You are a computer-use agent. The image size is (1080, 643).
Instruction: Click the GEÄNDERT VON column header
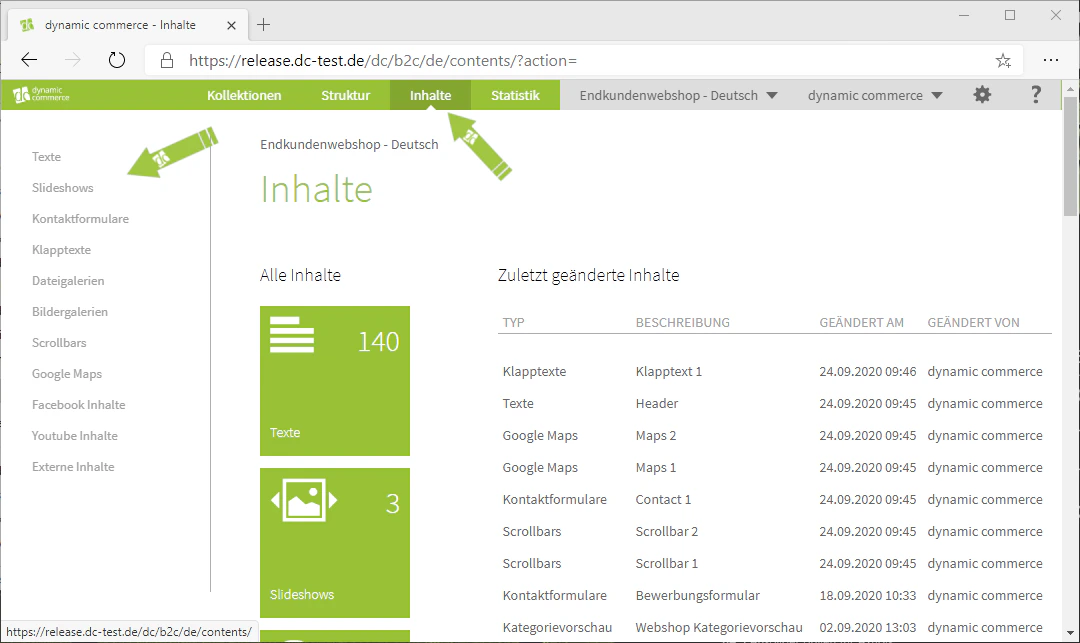point(973,322)
